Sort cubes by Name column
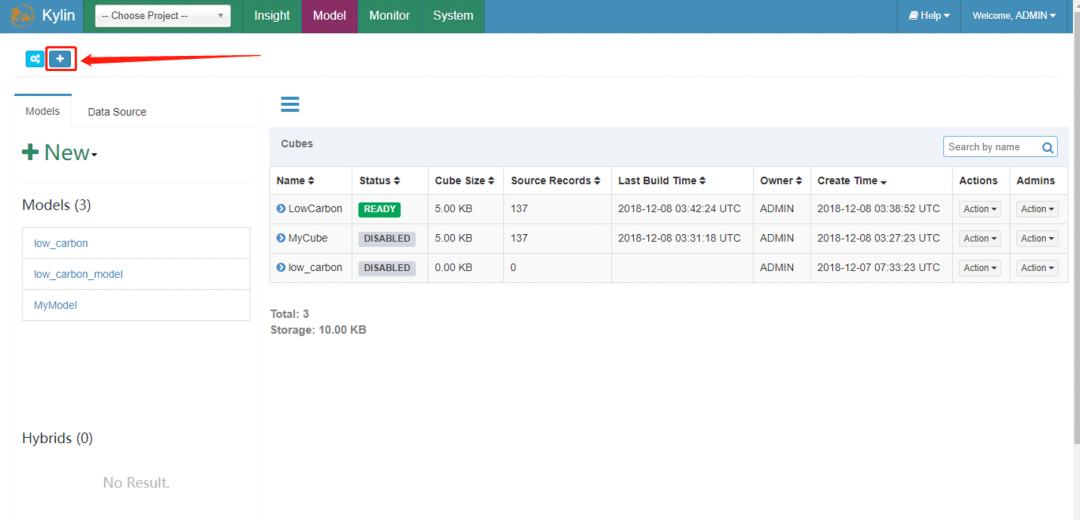 click(x=295, y=180)
